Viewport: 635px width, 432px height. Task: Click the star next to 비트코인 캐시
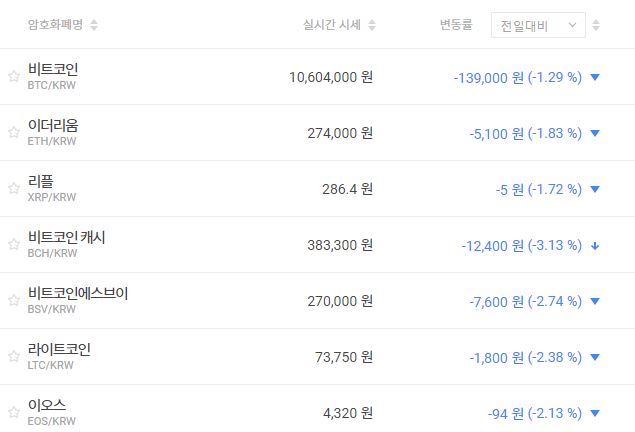tap(13, 245)
